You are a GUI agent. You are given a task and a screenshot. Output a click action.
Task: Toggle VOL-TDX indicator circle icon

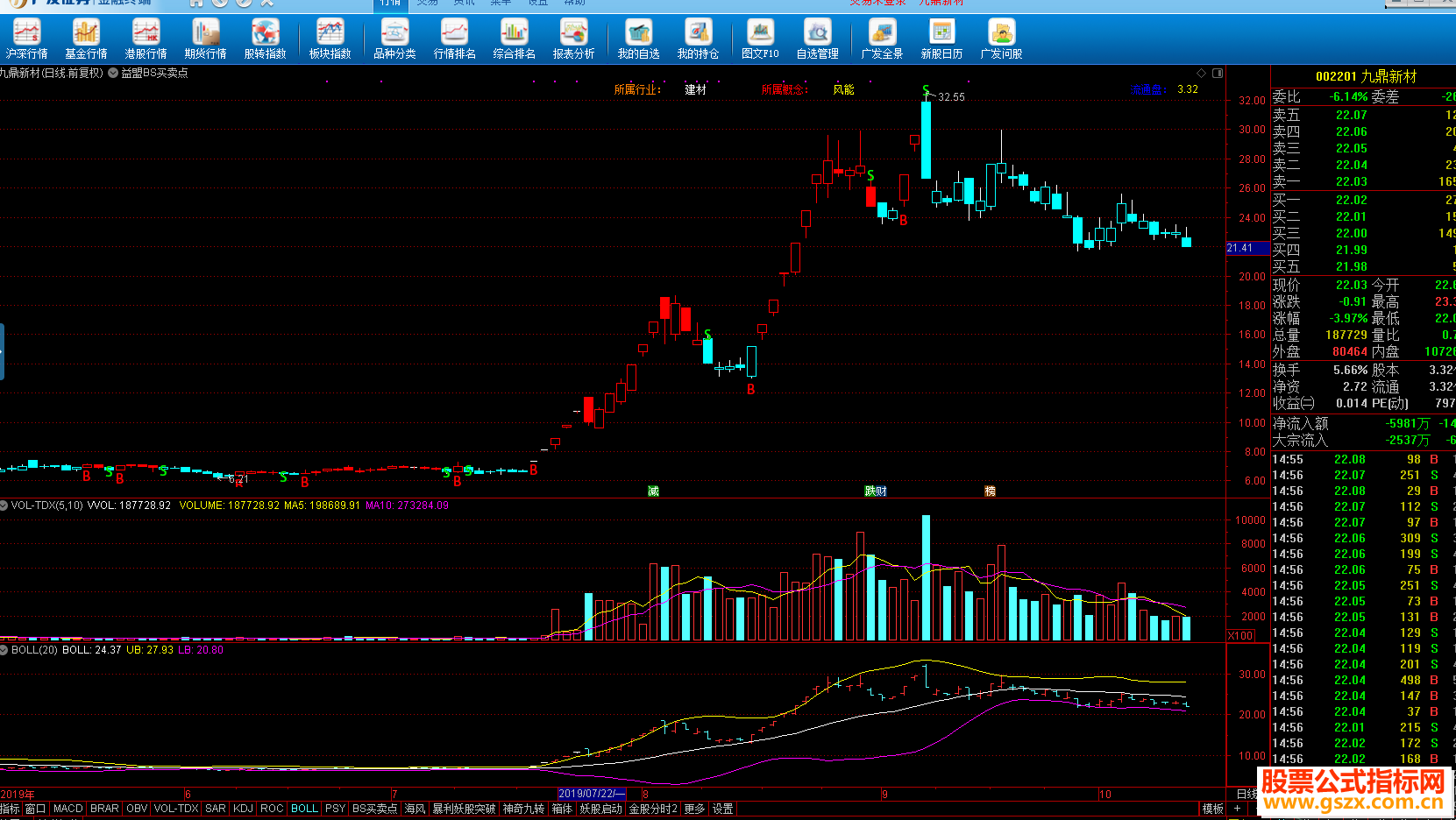(x=4, y=505)
